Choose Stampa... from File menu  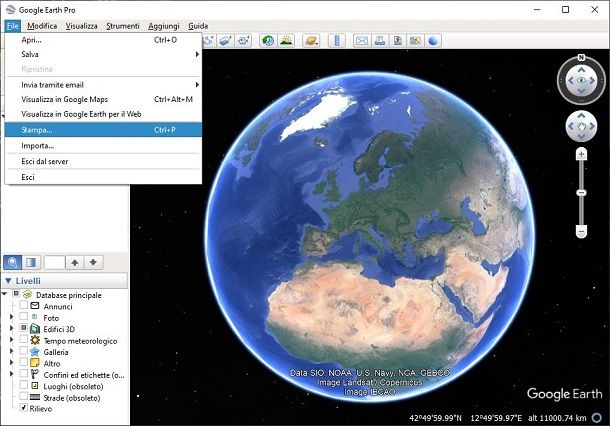click(x=103, y=130)
